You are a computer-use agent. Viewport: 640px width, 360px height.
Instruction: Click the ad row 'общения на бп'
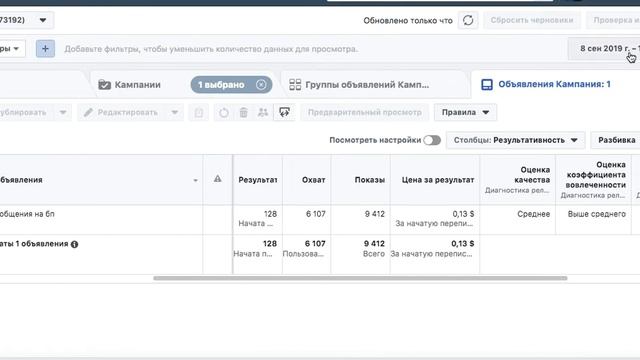click(27, 214)
